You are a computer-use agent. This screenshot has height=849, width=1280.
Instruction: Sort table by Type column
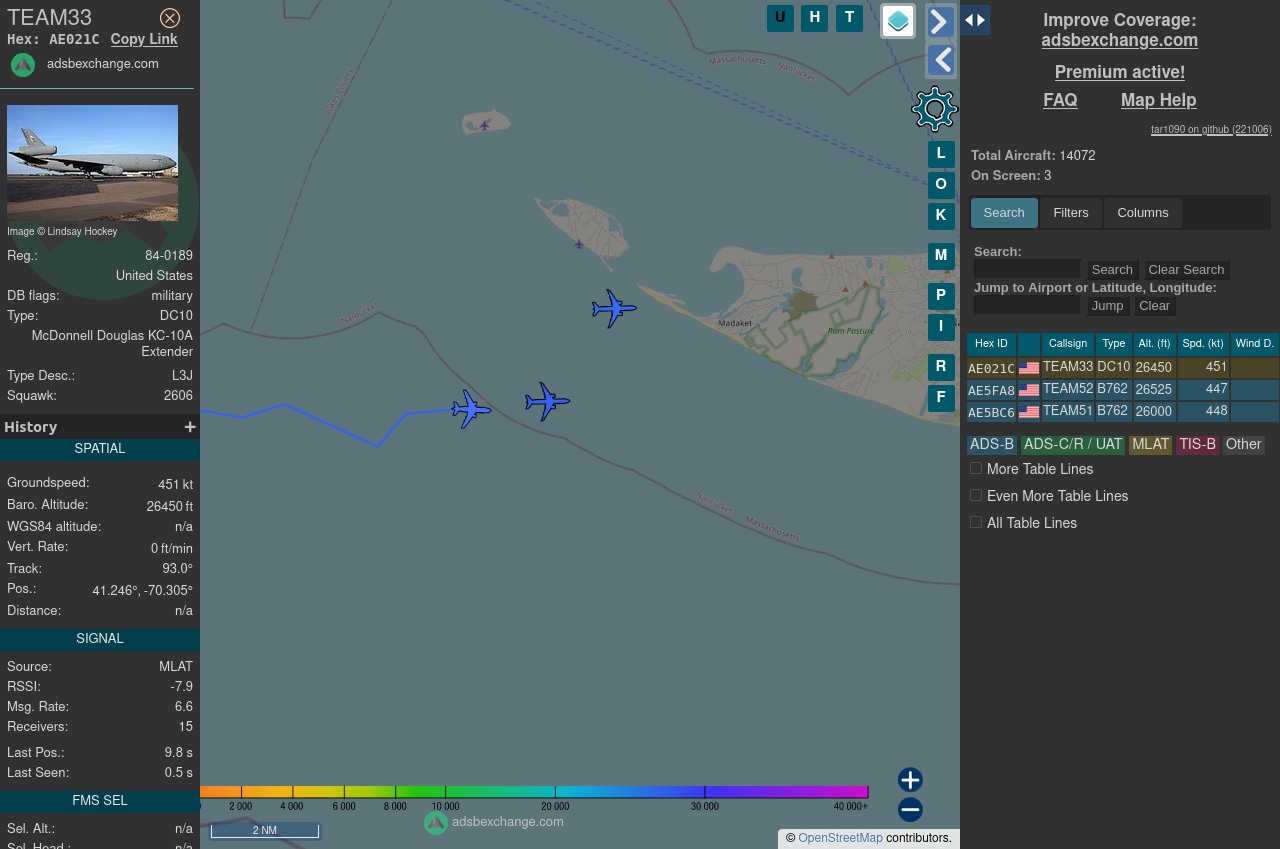point(1114,344)
